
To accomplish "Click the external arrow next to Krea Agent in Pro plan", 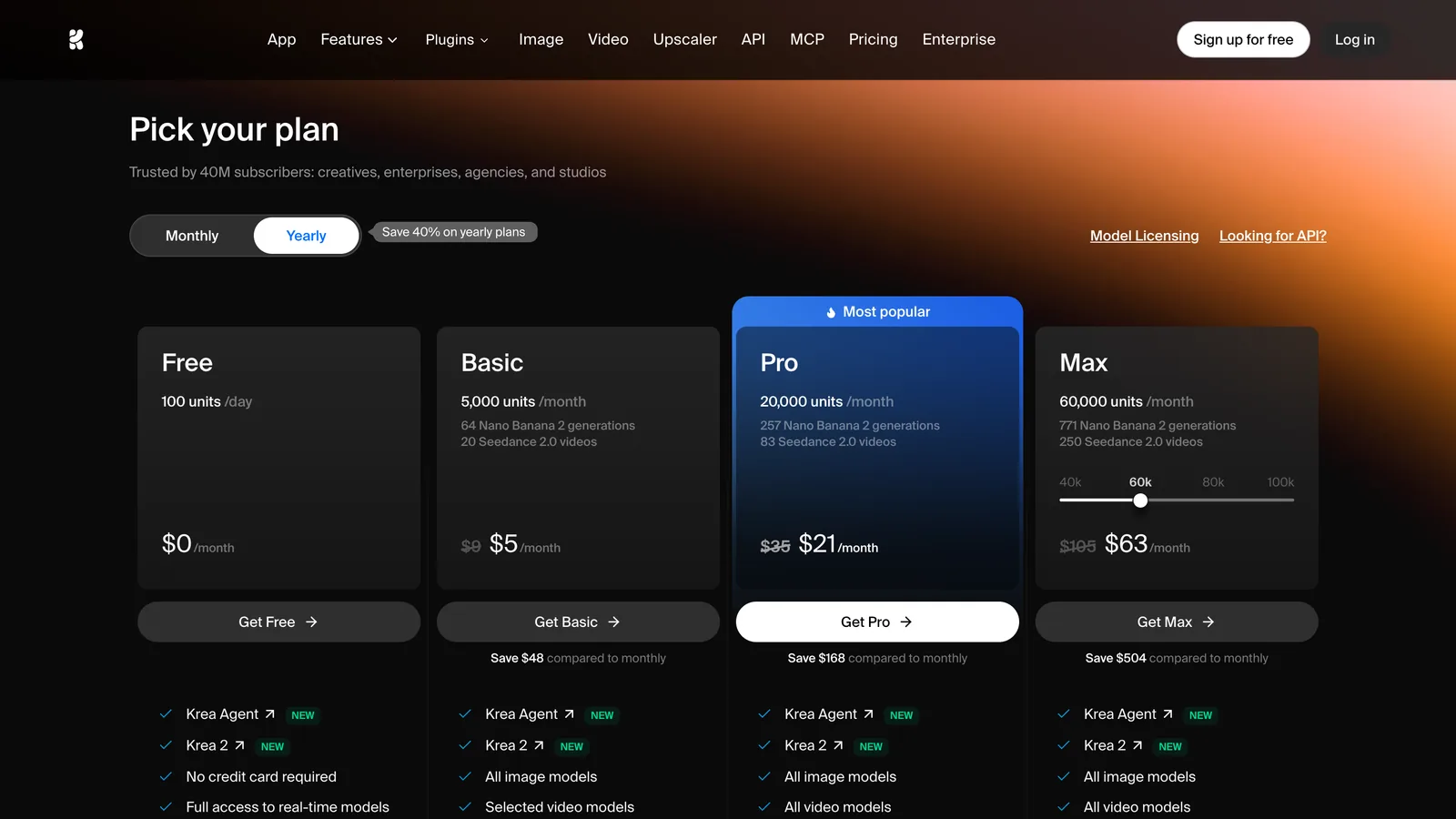I will [x=869, y=714].
